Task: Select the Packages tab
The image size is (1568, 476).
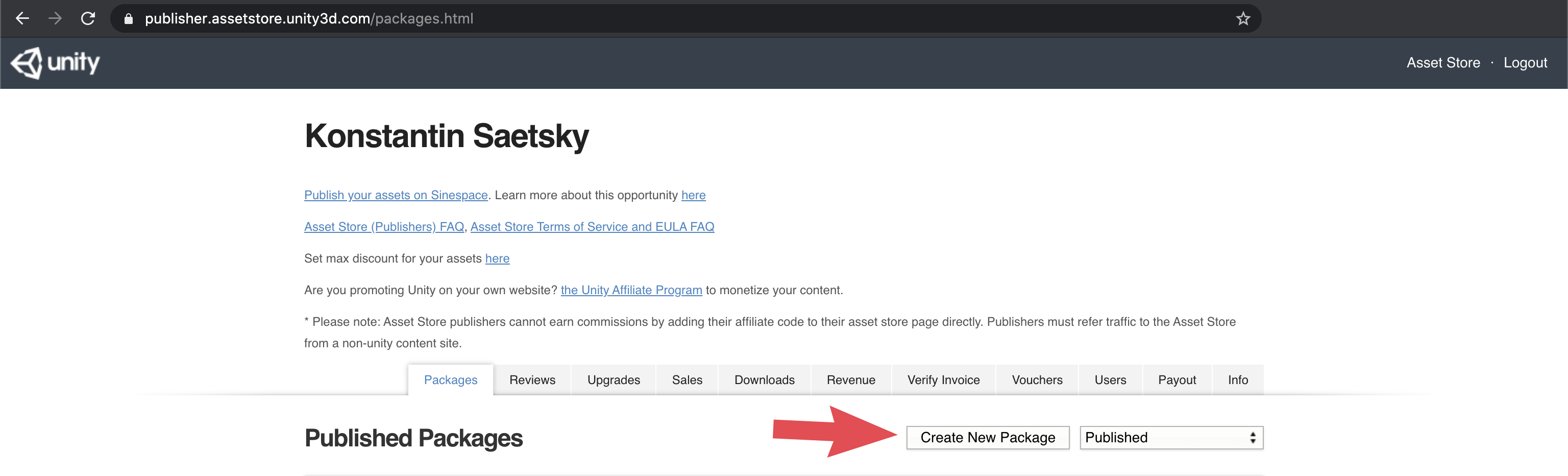Action: point(450,380)
